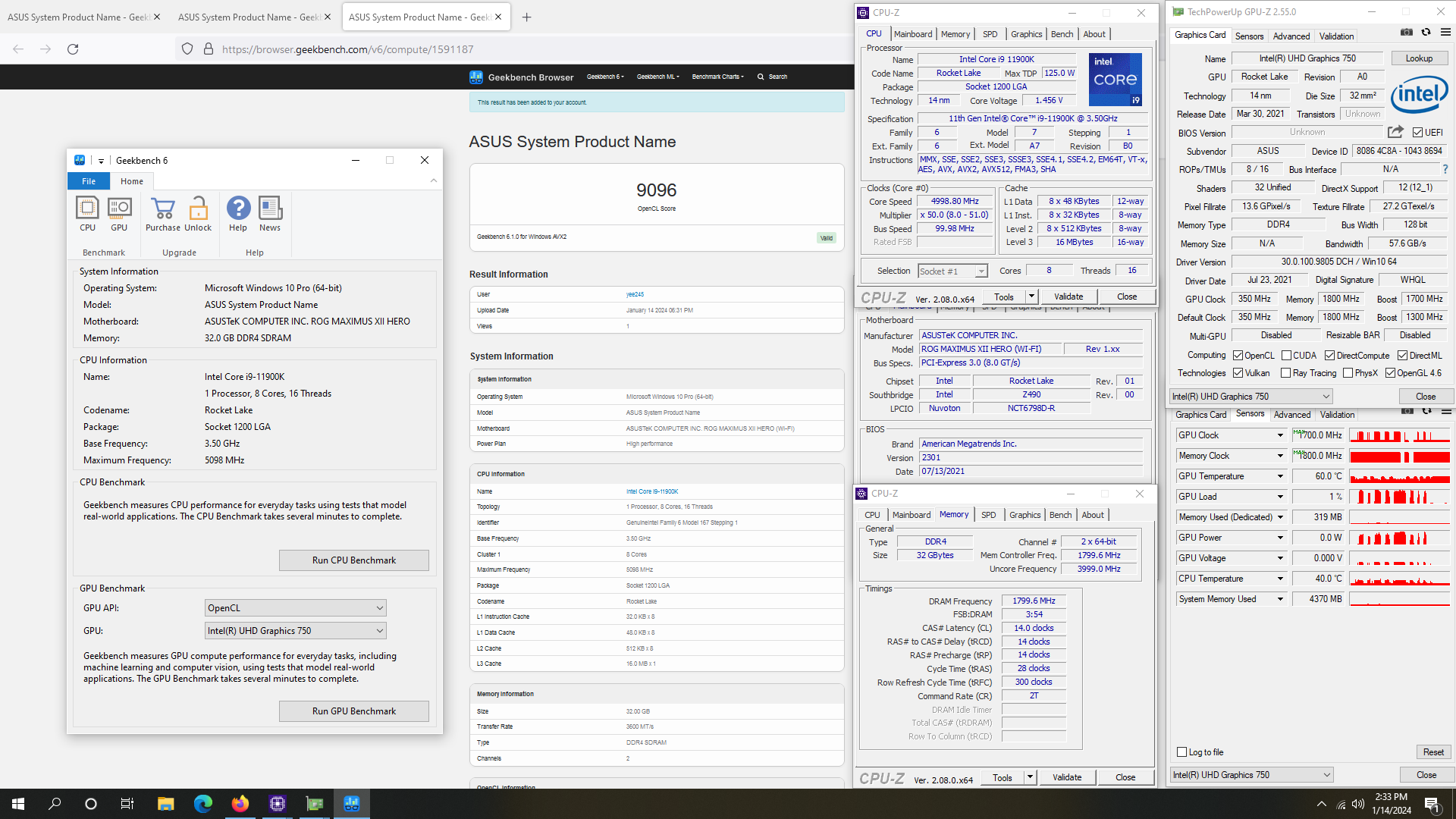The width and height of the screenshot is (1456, 819).
Task: Click the CPU benchmark icon in Geekbench ribbon
Action: tap(87, 214)
